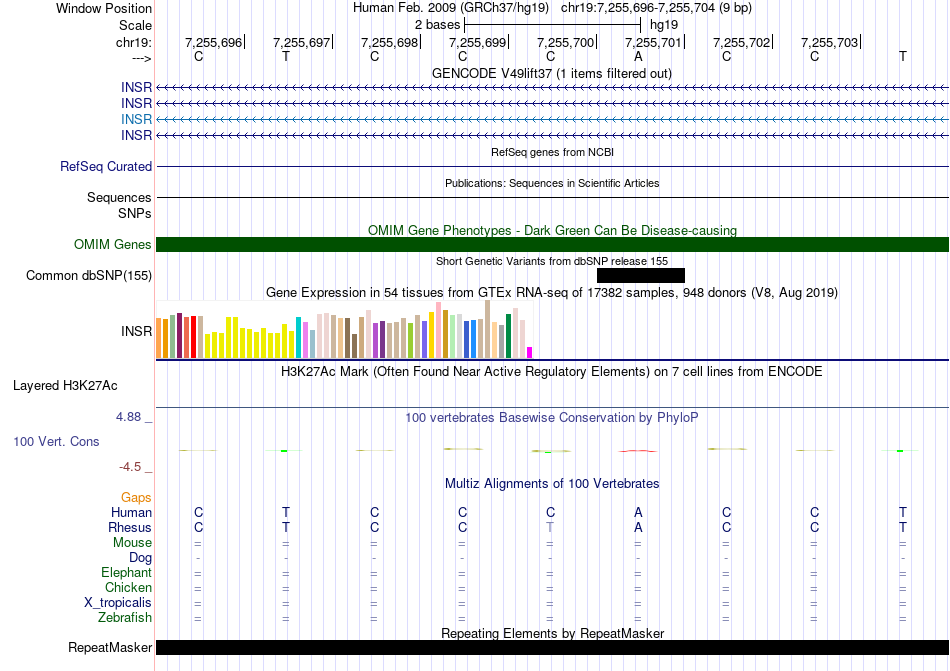Open the RefSeq Curated track label
This screenshot has height=671, width=950.
pyautogui.click(x=106, y=167)
